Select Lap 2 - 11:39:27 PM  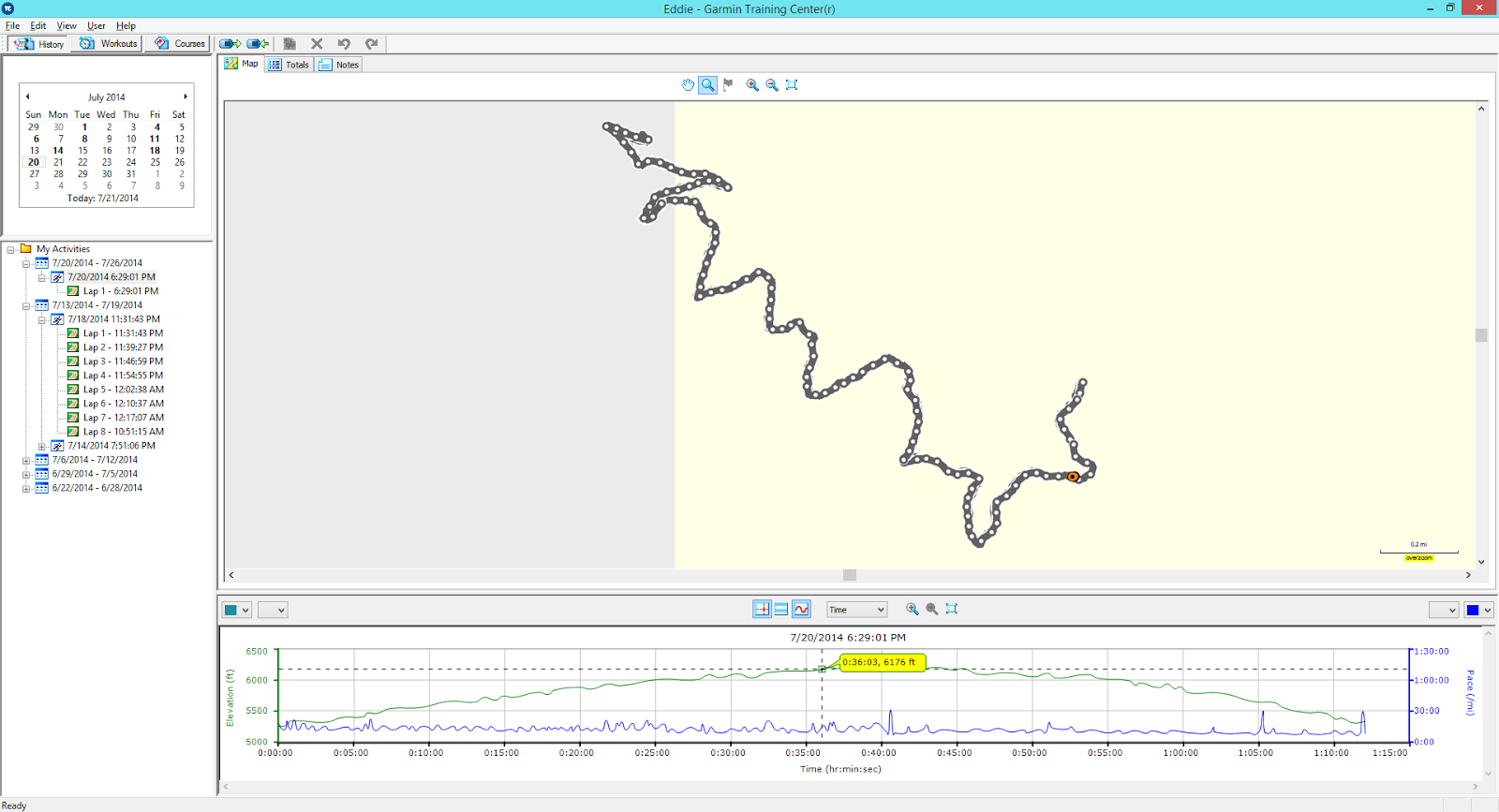point(123,347)
